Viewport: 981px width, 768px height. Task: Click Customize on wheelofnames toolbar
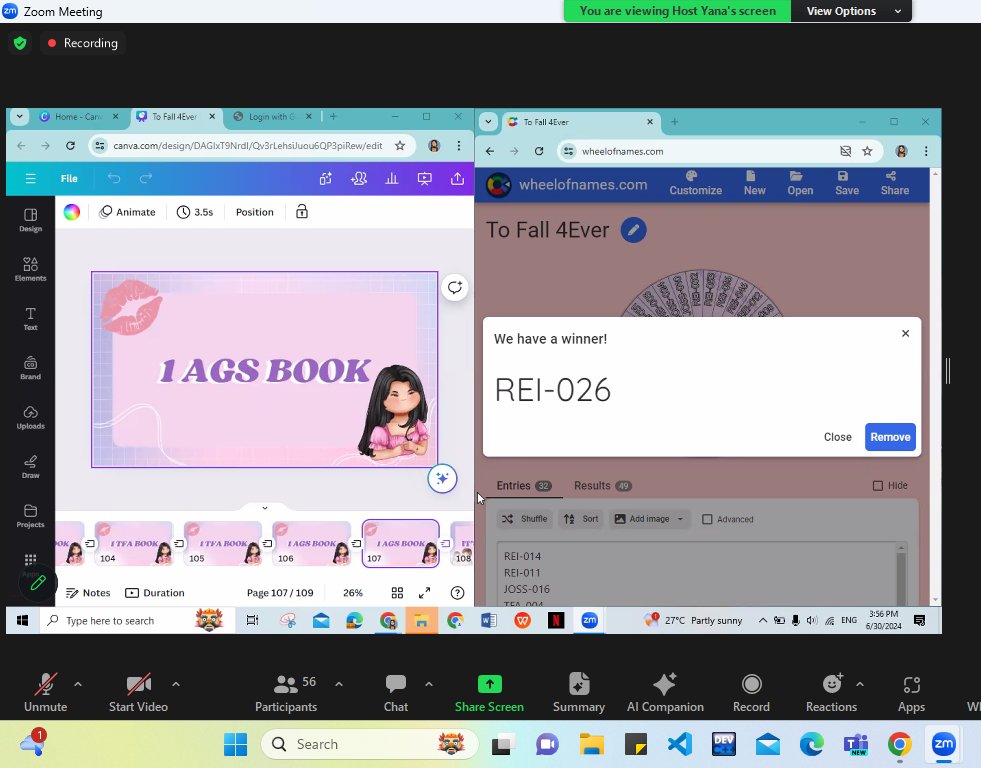point(695,183)
